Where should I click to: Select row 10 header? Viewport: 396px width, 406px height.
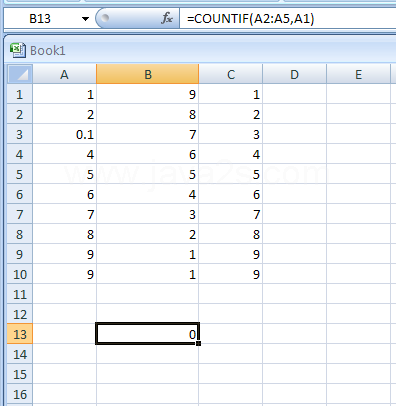click(20, 274)
